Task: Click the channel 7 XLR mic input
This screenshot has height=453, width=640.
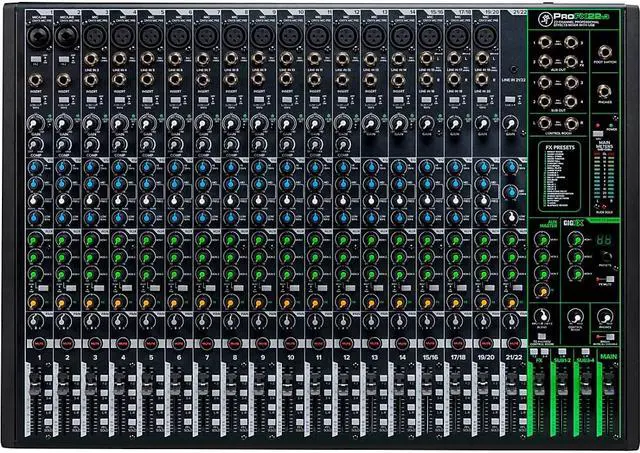Action: coord(207,36)
